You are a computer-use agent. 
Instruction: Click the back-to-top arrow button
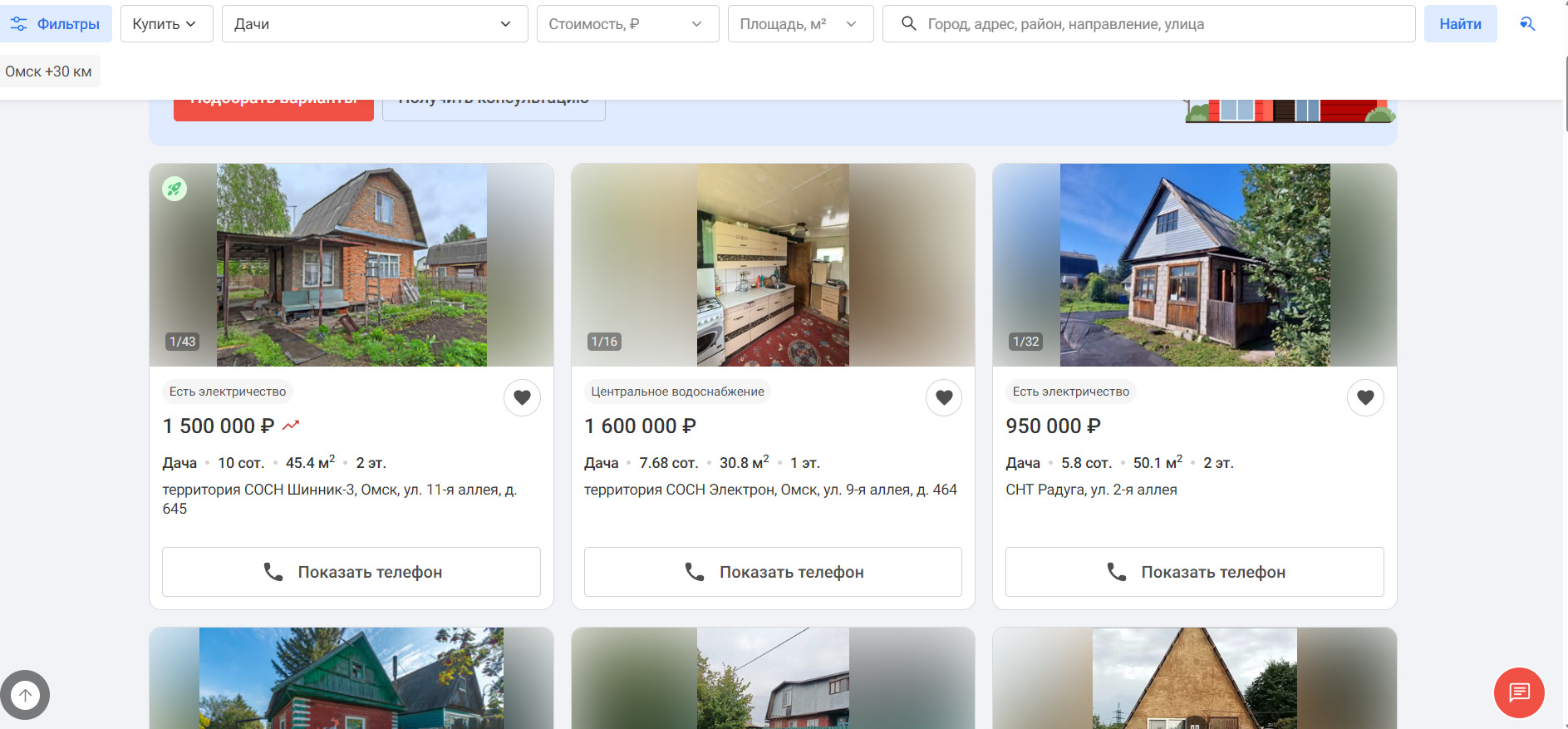[25, 695]
